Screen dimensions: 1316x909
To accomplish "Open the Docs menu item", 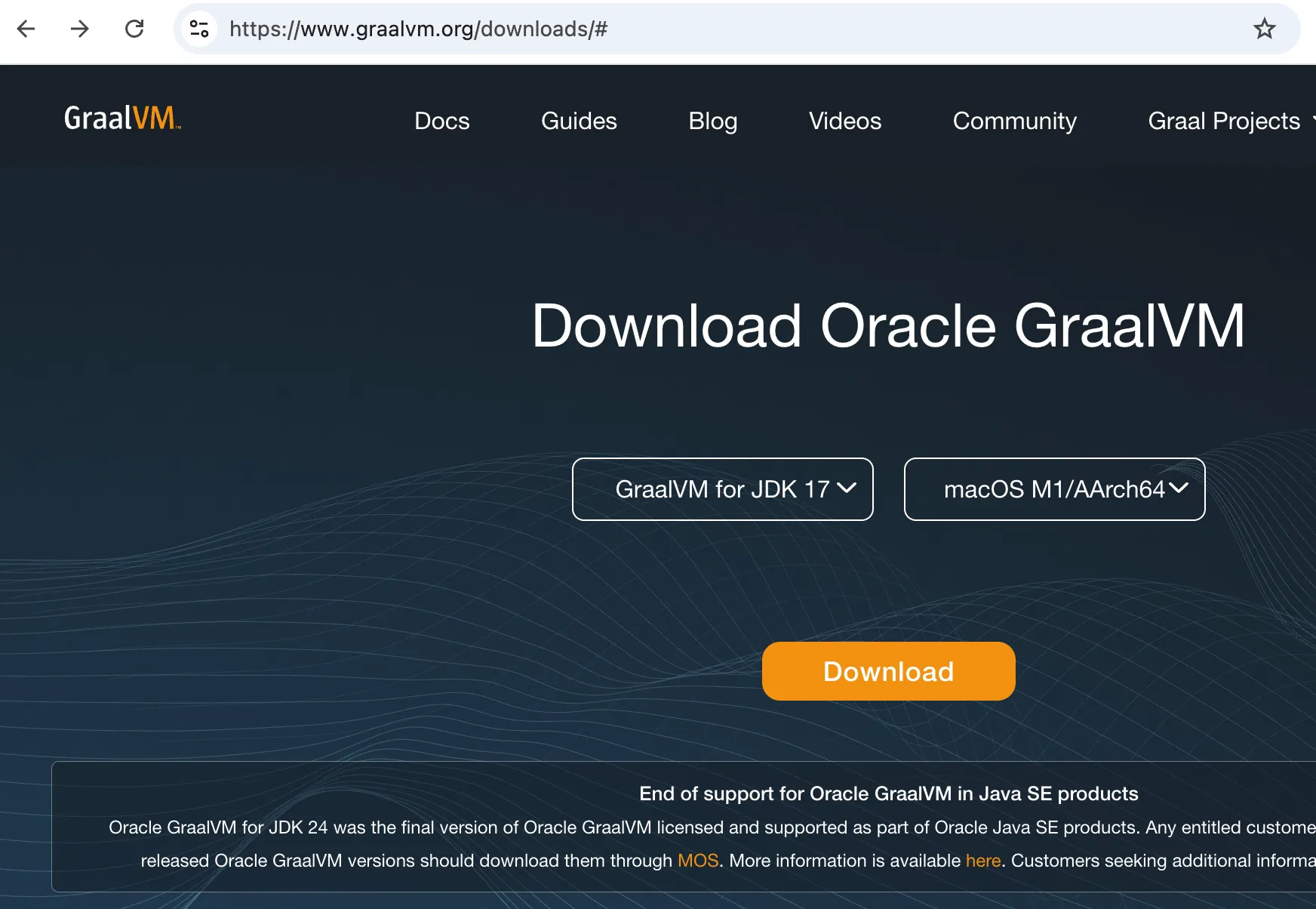I will point(441,121).
